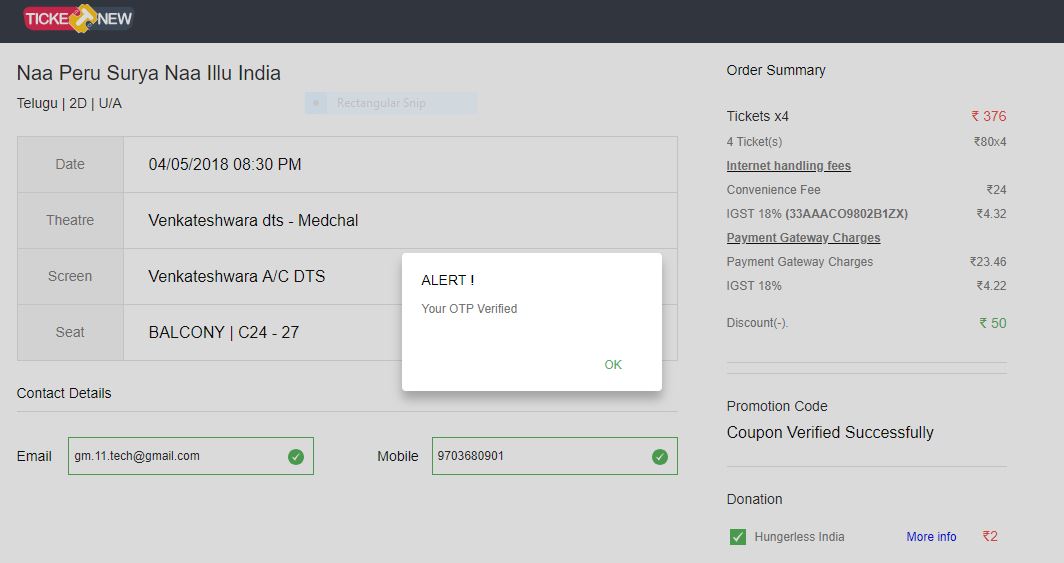Click the Payment Gateway Charges heading

(x=803, y=238)
